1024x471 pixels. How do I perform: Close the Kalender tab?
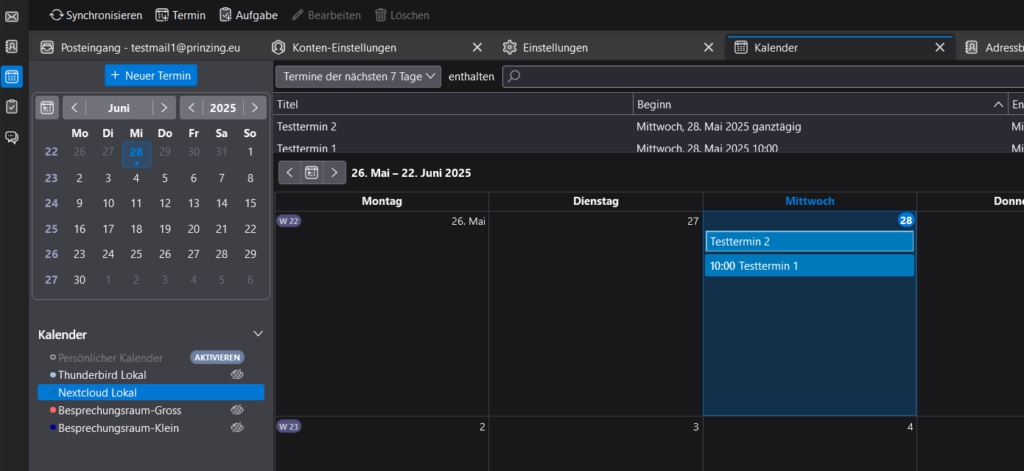(940, 48)
